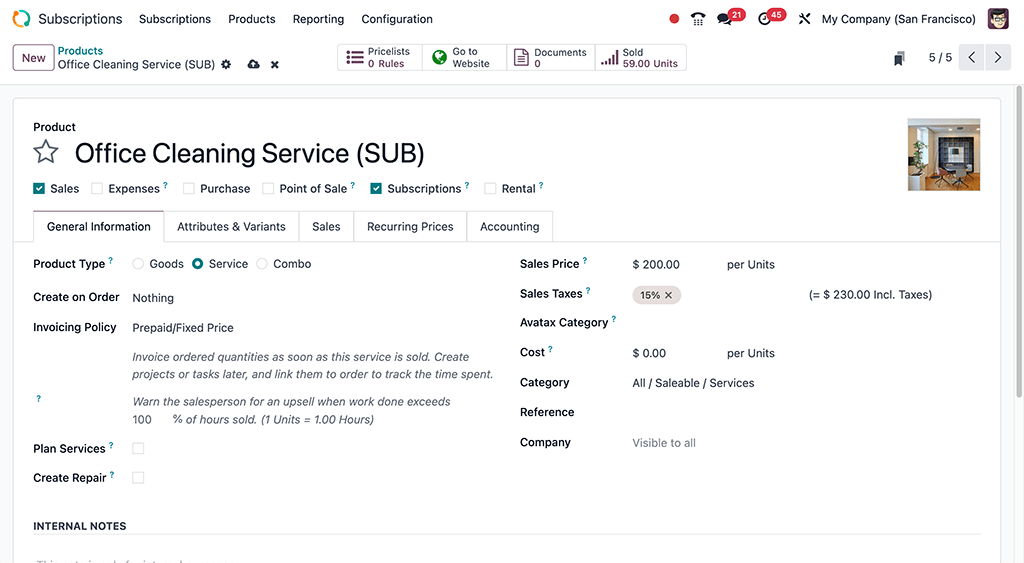Click the favorite star next to product name
The height and width of the screenshot is (563, 1024).
point(46,152)
